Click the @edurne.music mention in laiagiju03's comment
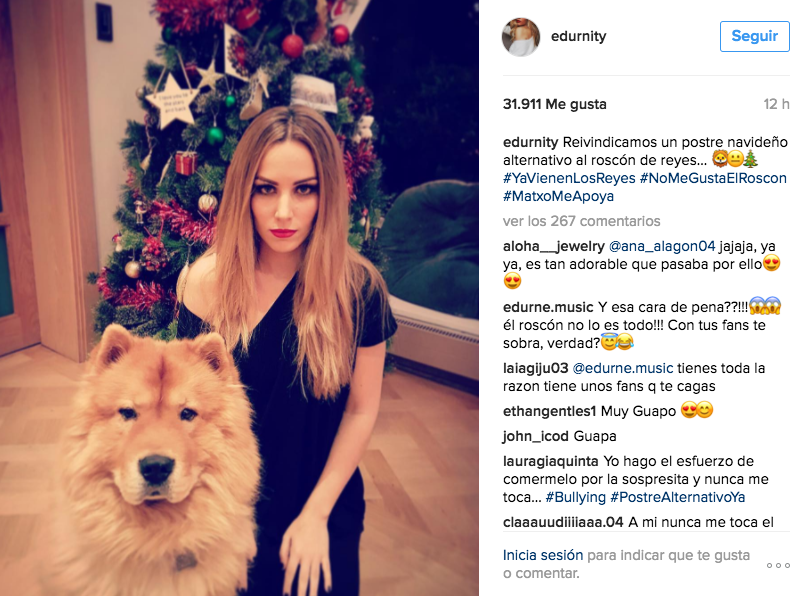 point(623,368)
